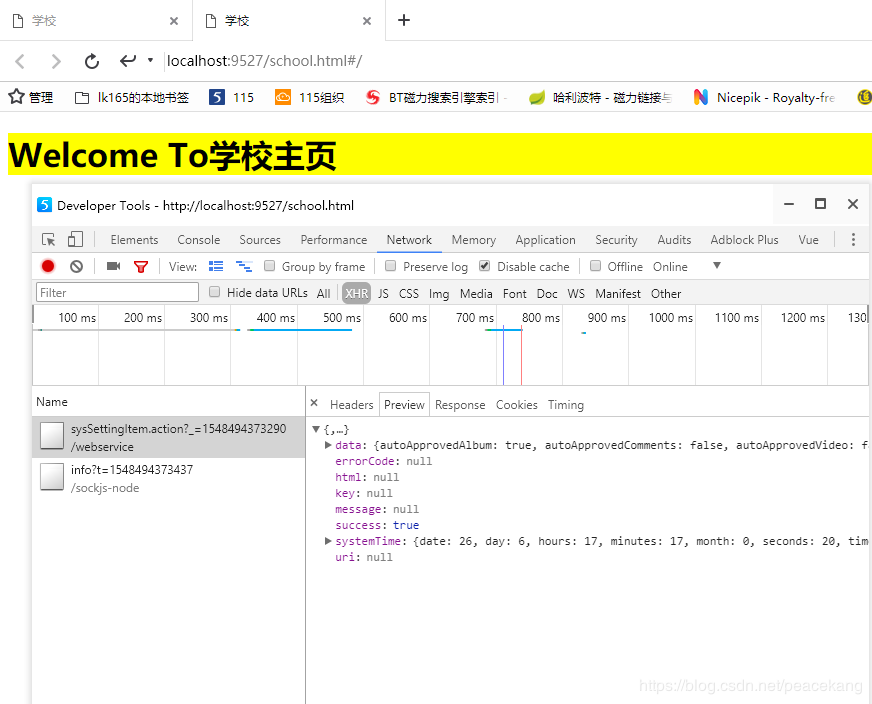This screenshot has height=704, width=872.
Task: Select the inspect element picker icon
Action: pyautogui.click(x=48, y=240)
